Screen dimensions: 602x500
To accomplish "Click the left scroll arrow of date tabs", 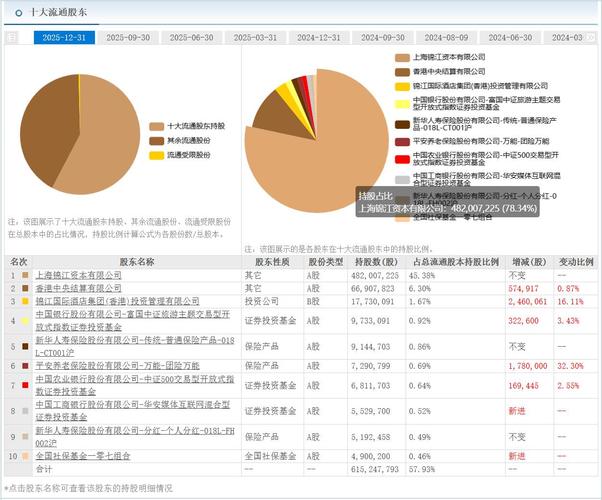I will (x=12, y=37).
